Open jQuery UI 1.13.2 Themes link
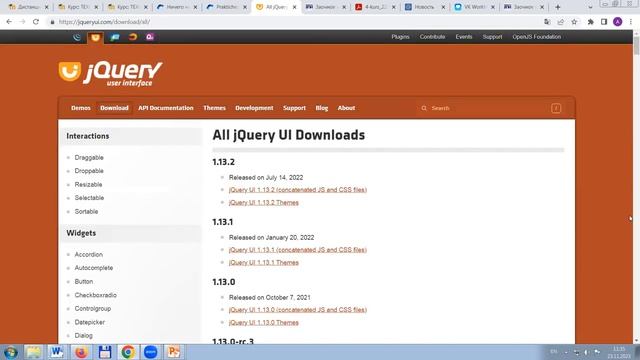The width and height of the screenshot is (640, 360). (x=264, y=202)
